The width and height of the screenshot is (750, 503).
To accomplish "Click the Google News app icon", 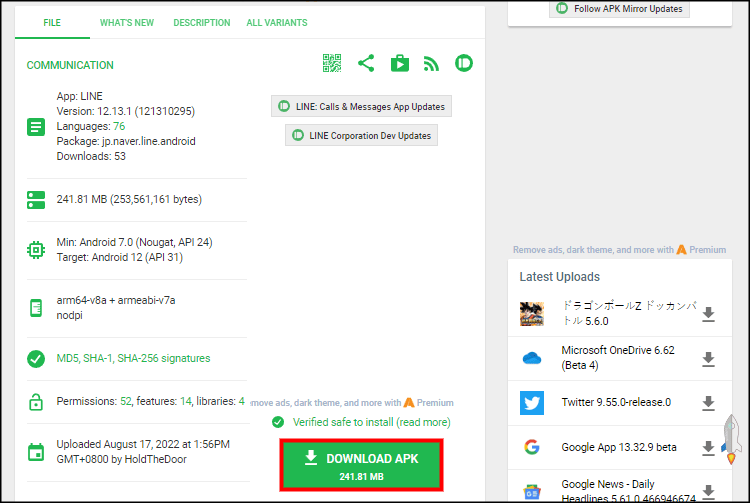I will [532, 492].
